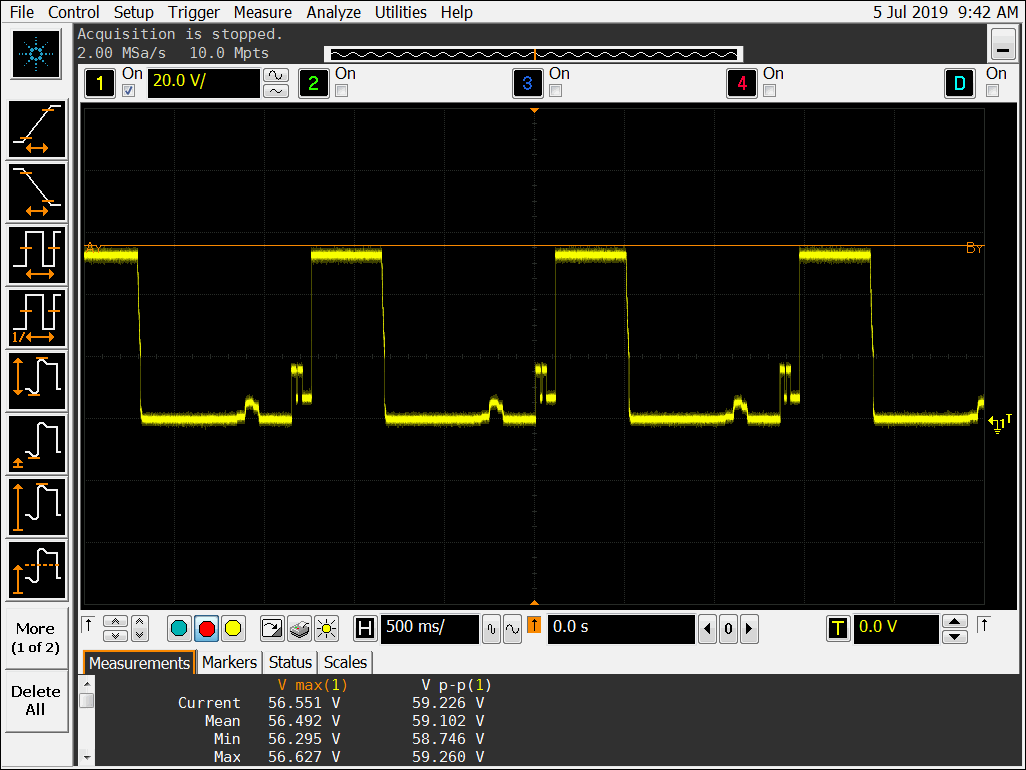The width and height of the screenshot is (1026, 770).
Task: Reset horizontal position to zero
Action: pyautogui.click(x=728, y=629)
